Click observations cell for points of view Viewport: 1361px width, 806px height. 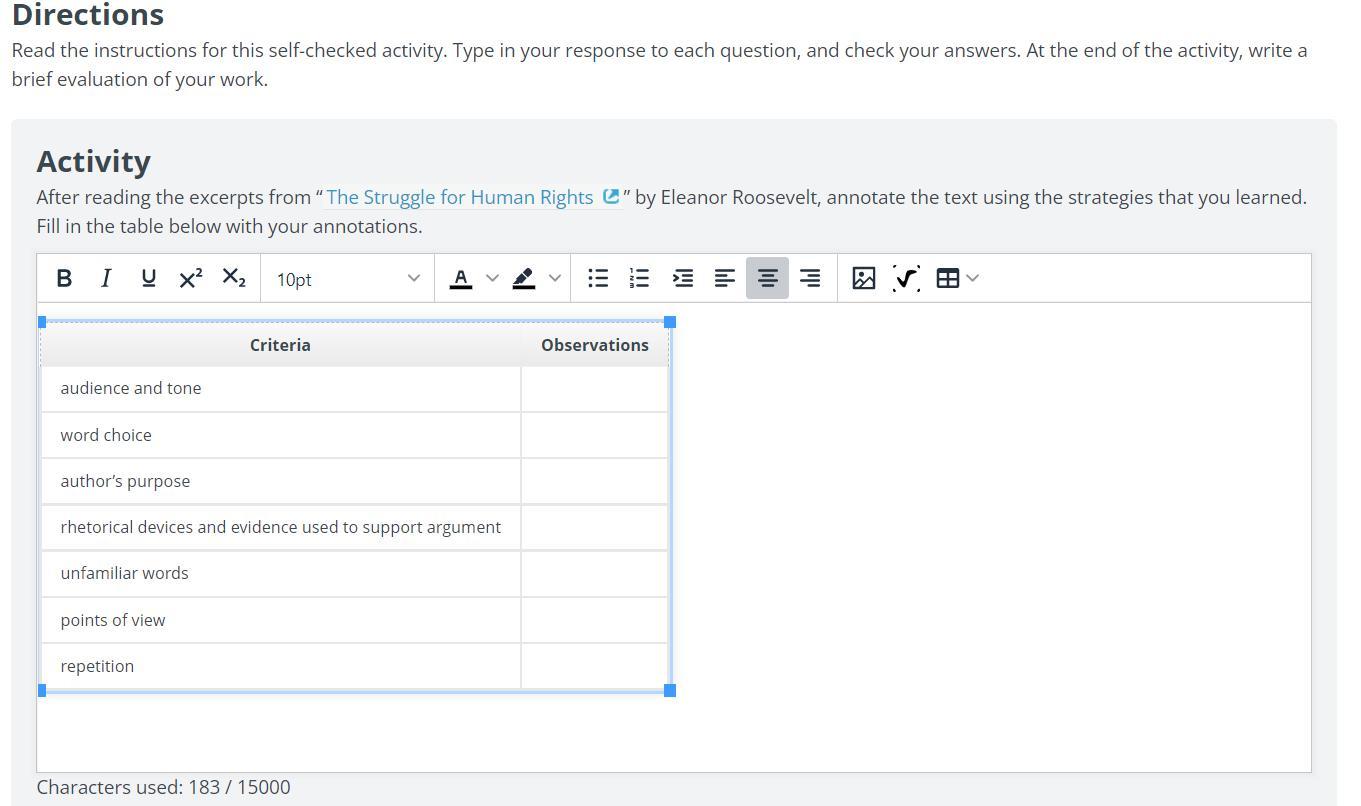[x=595, y=620]
